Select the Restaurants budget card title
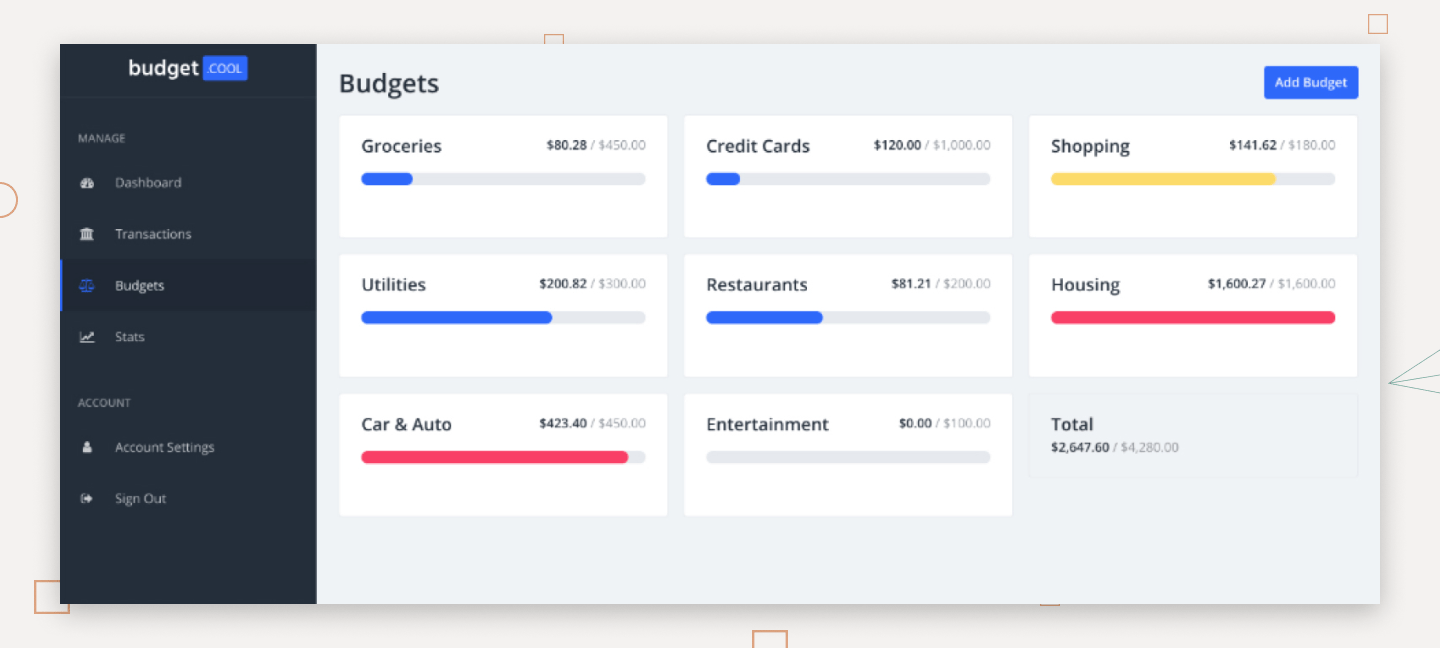The height and width of the screenshot is (648, 1440). point(756,285)
